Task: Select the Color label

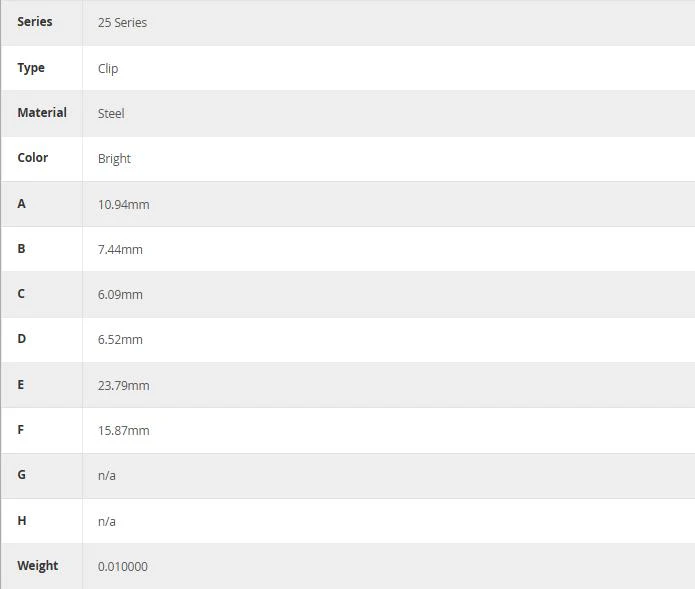Action: 33,158
